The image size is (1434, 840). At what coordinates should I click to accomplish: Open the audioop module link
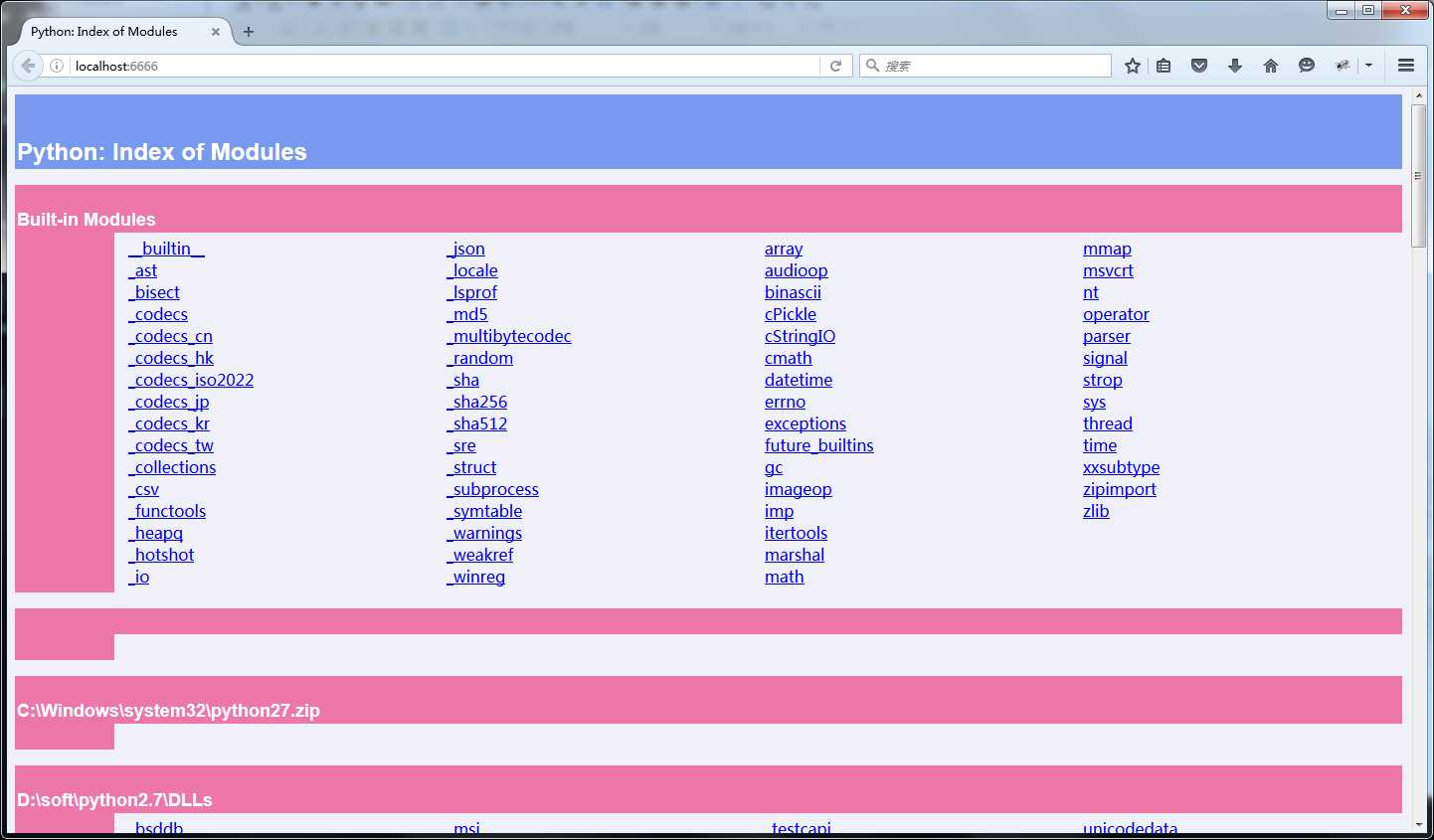pyautogui.click(x=796, y=270)
